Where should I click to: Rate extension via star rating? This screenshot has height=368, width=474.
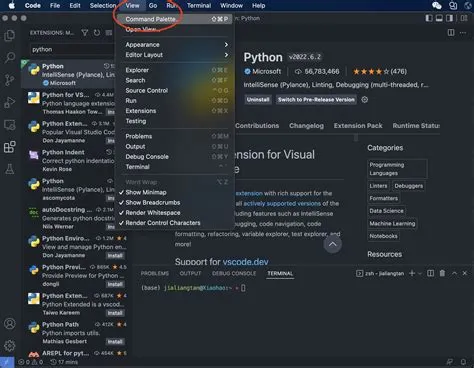point(371,71)
